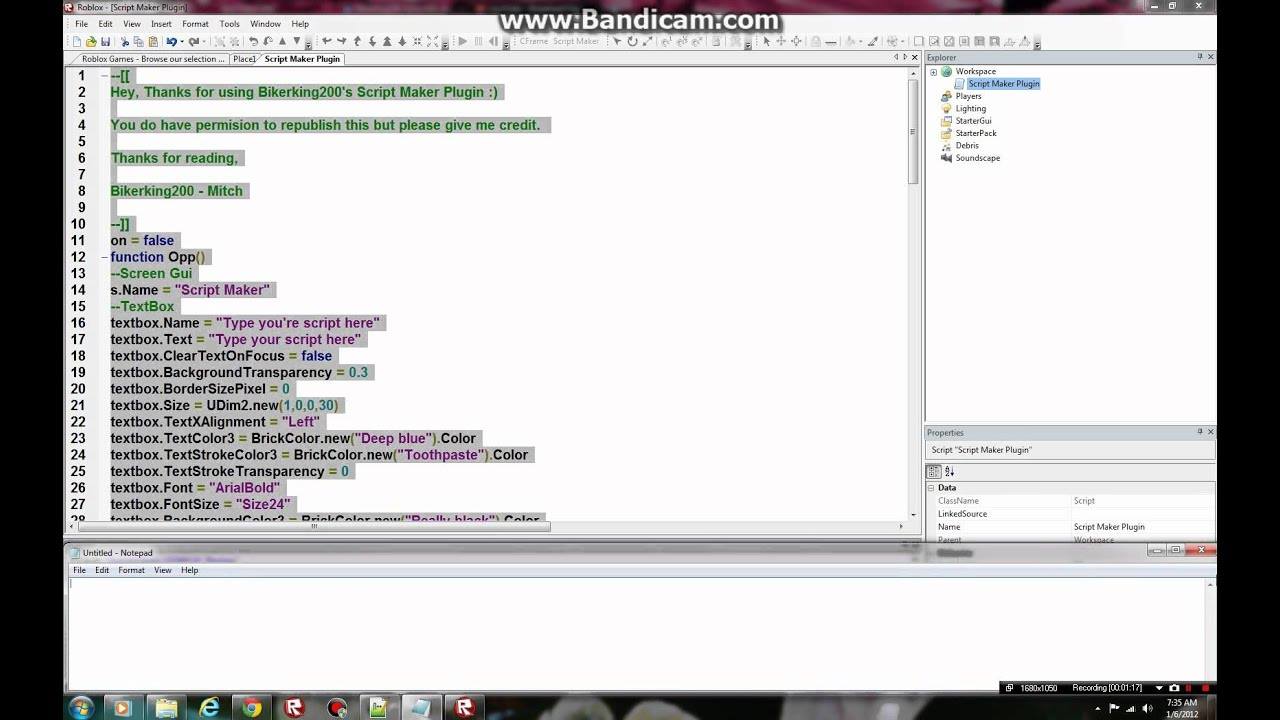Click the Play triangle in the Roblox toolbar
The height and width of the screenshot is (720, 1280).
462,42
